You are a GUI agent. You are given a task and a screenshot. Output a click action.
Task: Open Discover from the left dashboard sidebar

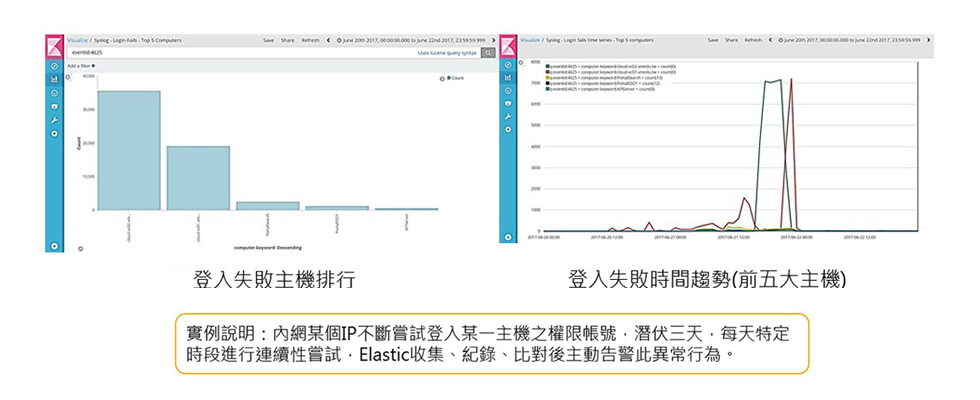click(x=54, y=65)
